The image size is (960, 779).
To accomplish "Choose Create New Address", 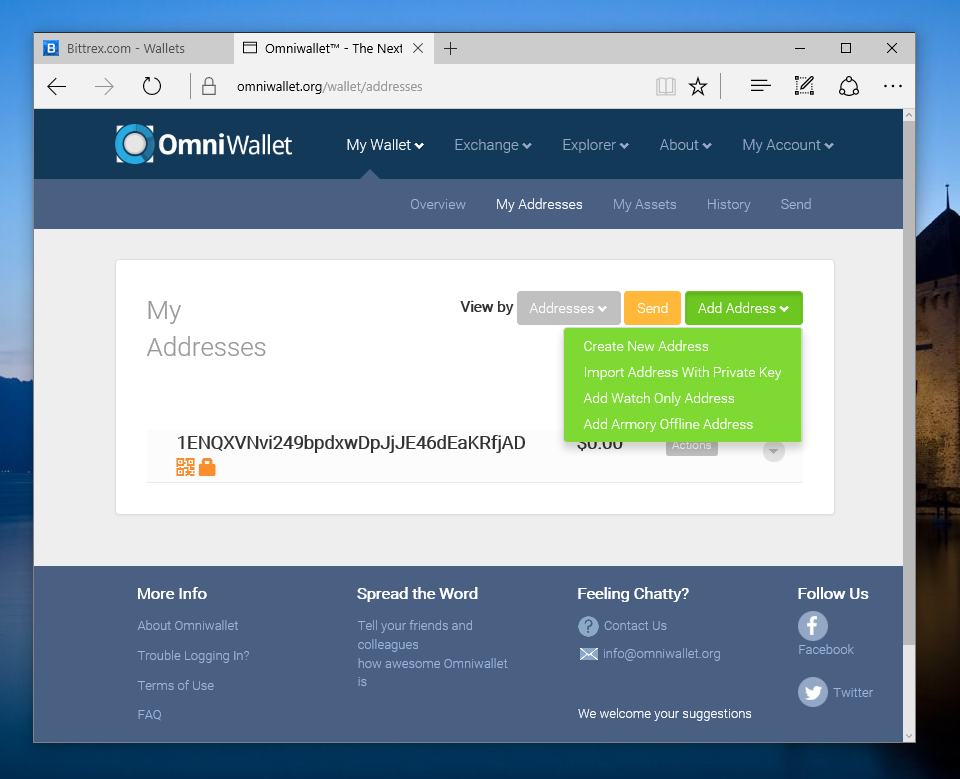I will point(646,347).
